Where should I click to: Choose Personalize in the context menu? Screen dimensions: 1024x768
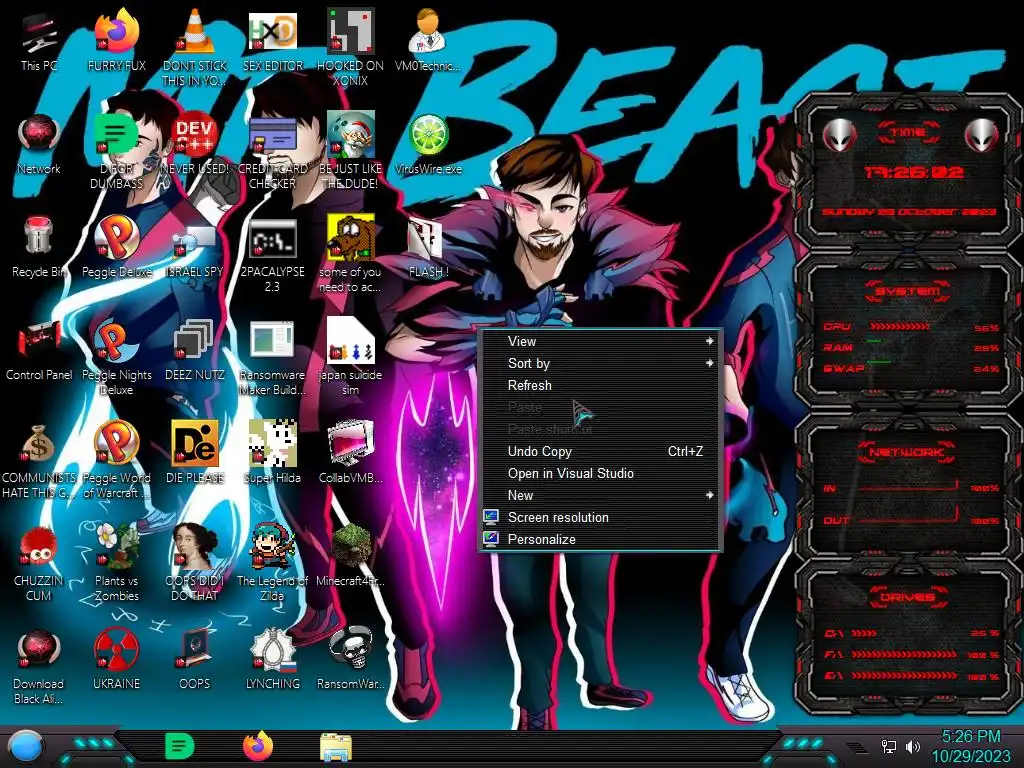tap(600, 539)
